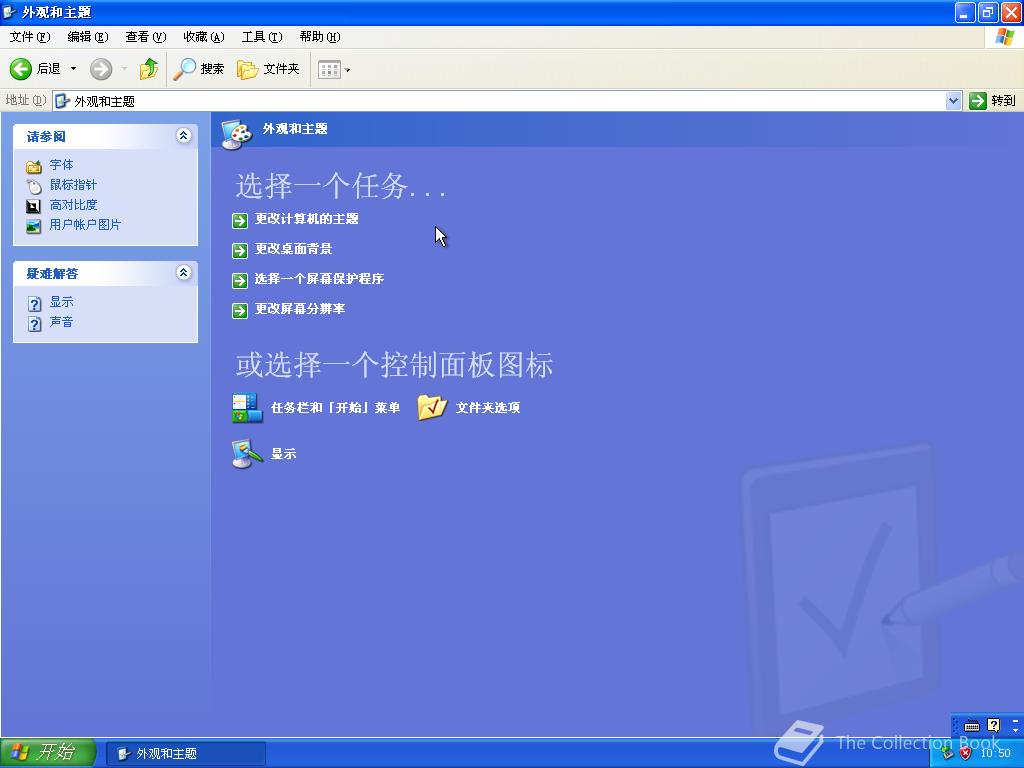The height and width of the screenshot is (768, 1024).
Task: Open the 鼠标指针 link
Action: coord(73,185)
